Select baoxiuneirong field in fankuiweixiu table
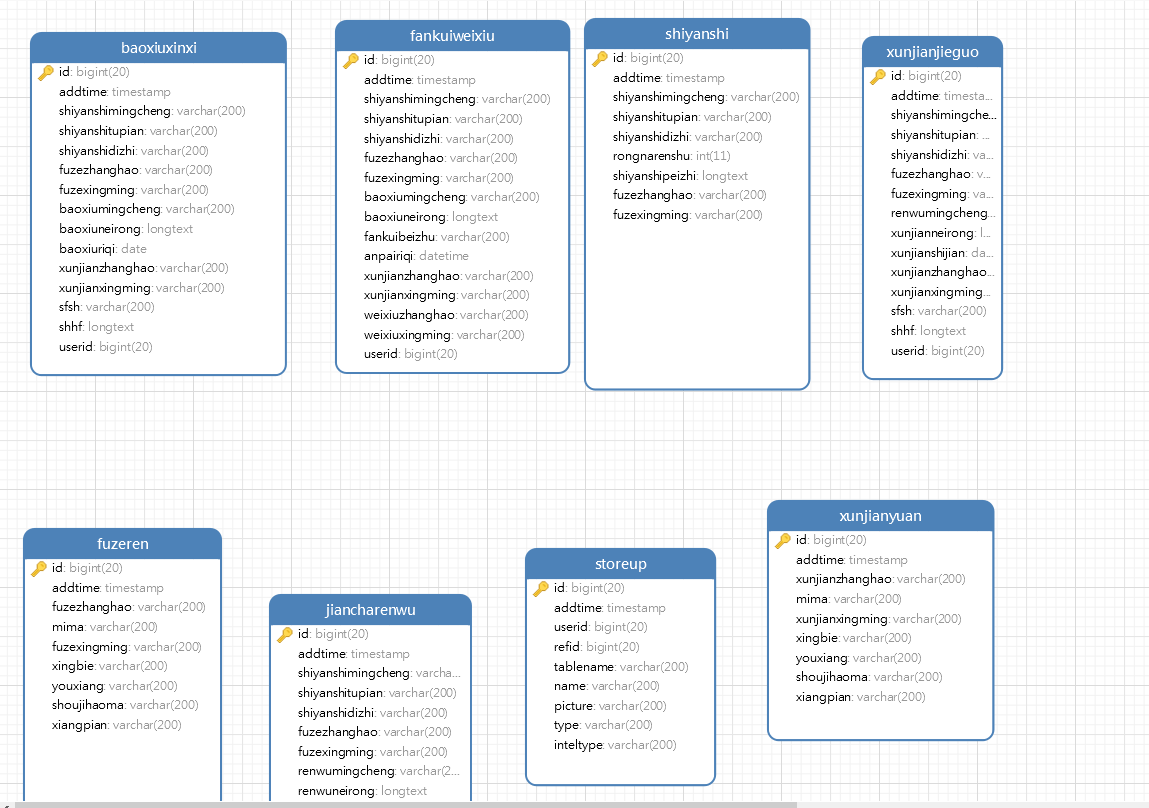Screen dimensions: 1149x808 coord(431,217)
